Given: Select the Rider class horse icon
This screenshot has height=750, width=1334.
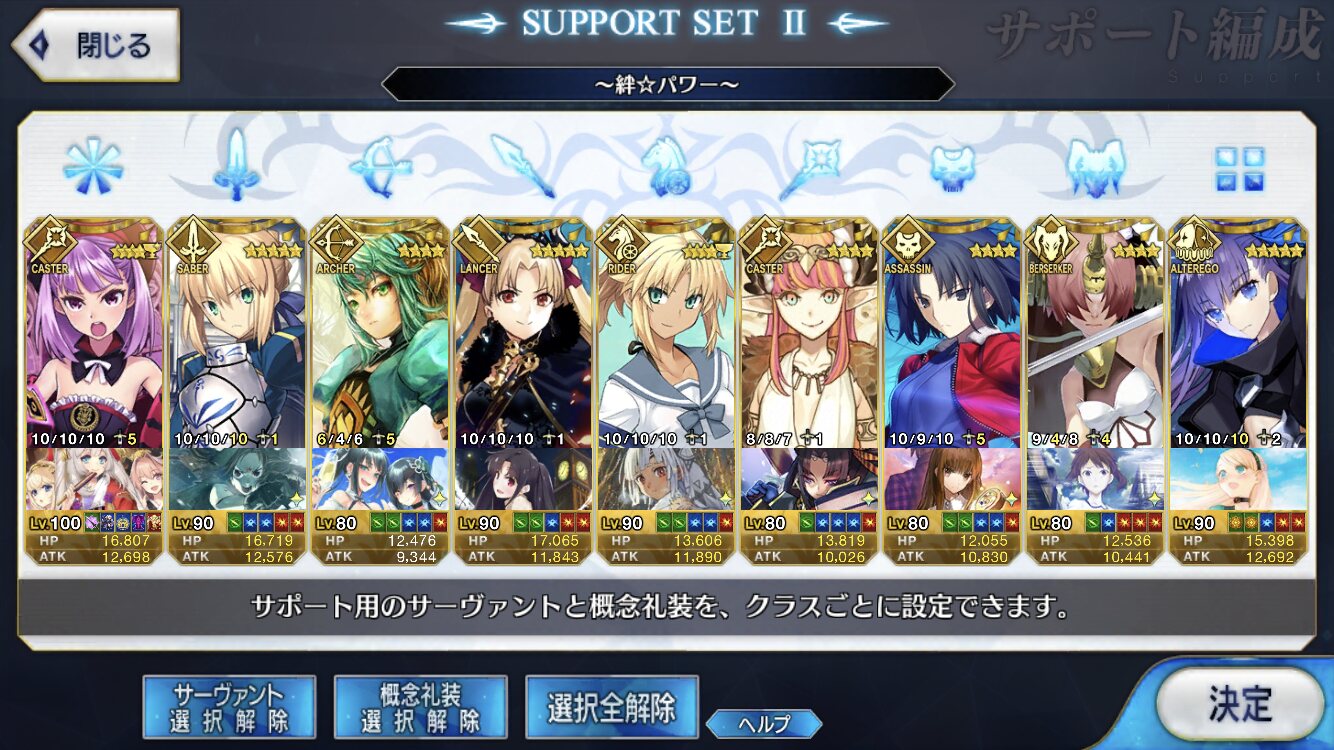Looking at the screenshot, I should point(666,166).
